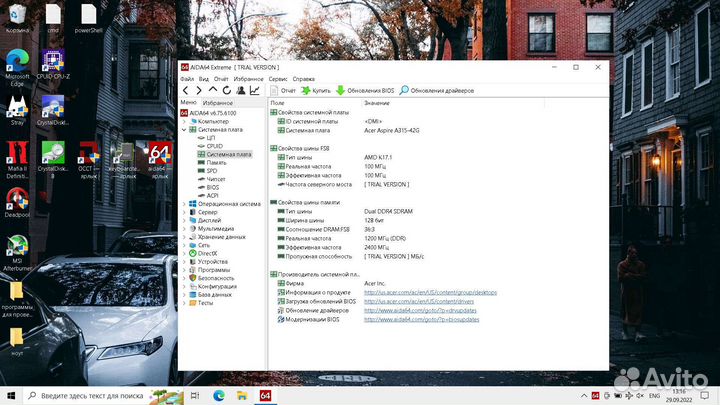Open the Справка menu
This screenshot has width=720, height=405.
coord(304,79)
